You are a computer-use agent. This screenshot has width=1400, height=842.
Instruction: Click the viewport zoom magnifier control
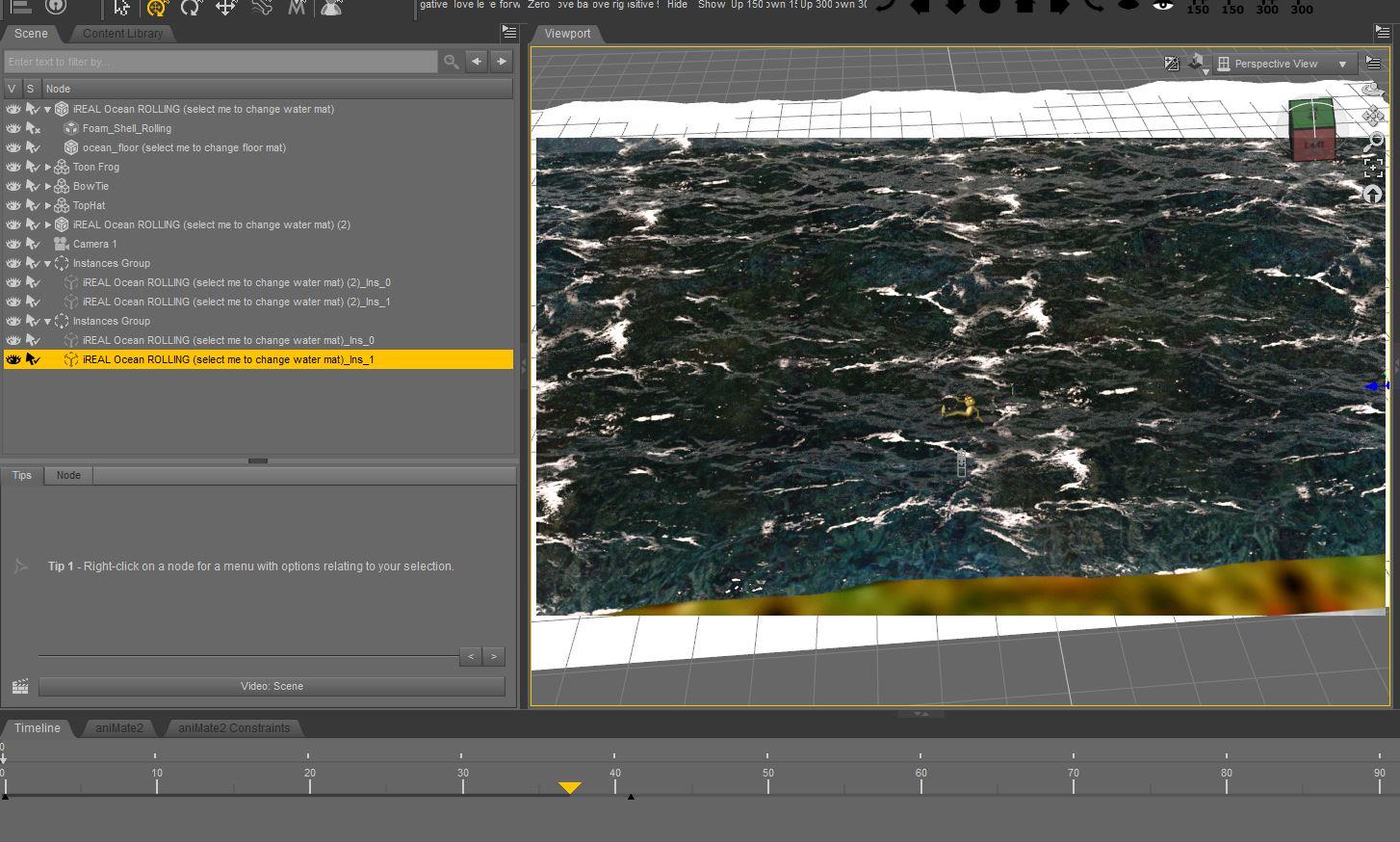coord(1374,143)
